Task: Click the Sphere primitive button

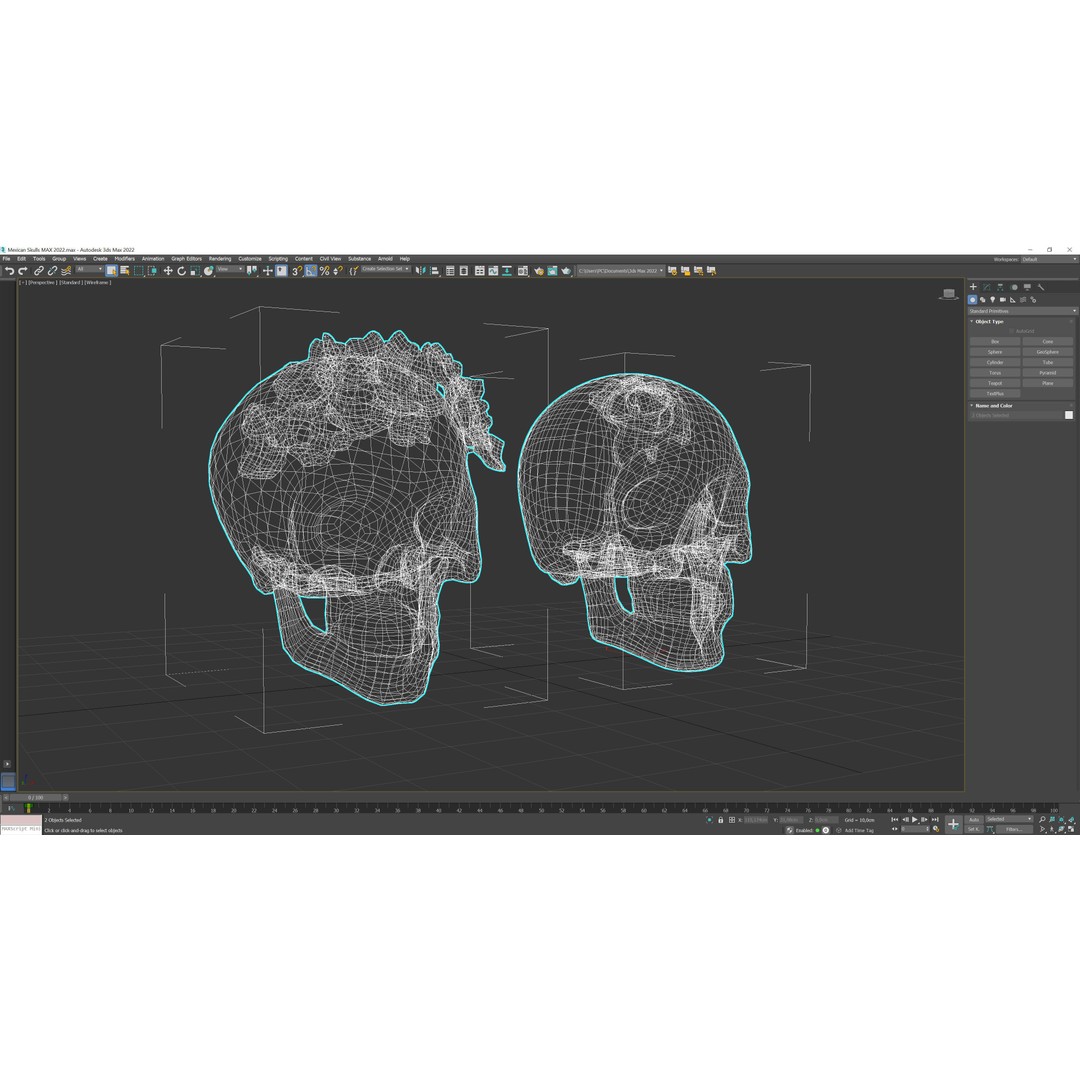Action: (995, 352)
